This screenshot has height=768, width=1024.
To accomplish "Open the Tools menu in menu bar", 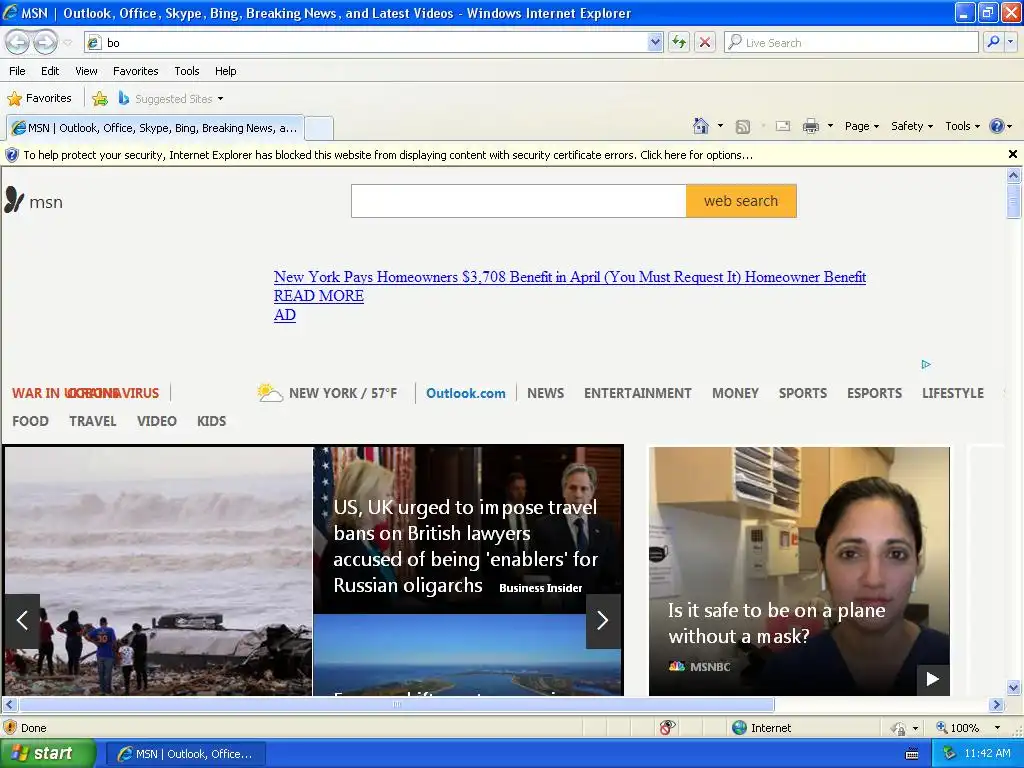I will point(187,71).
